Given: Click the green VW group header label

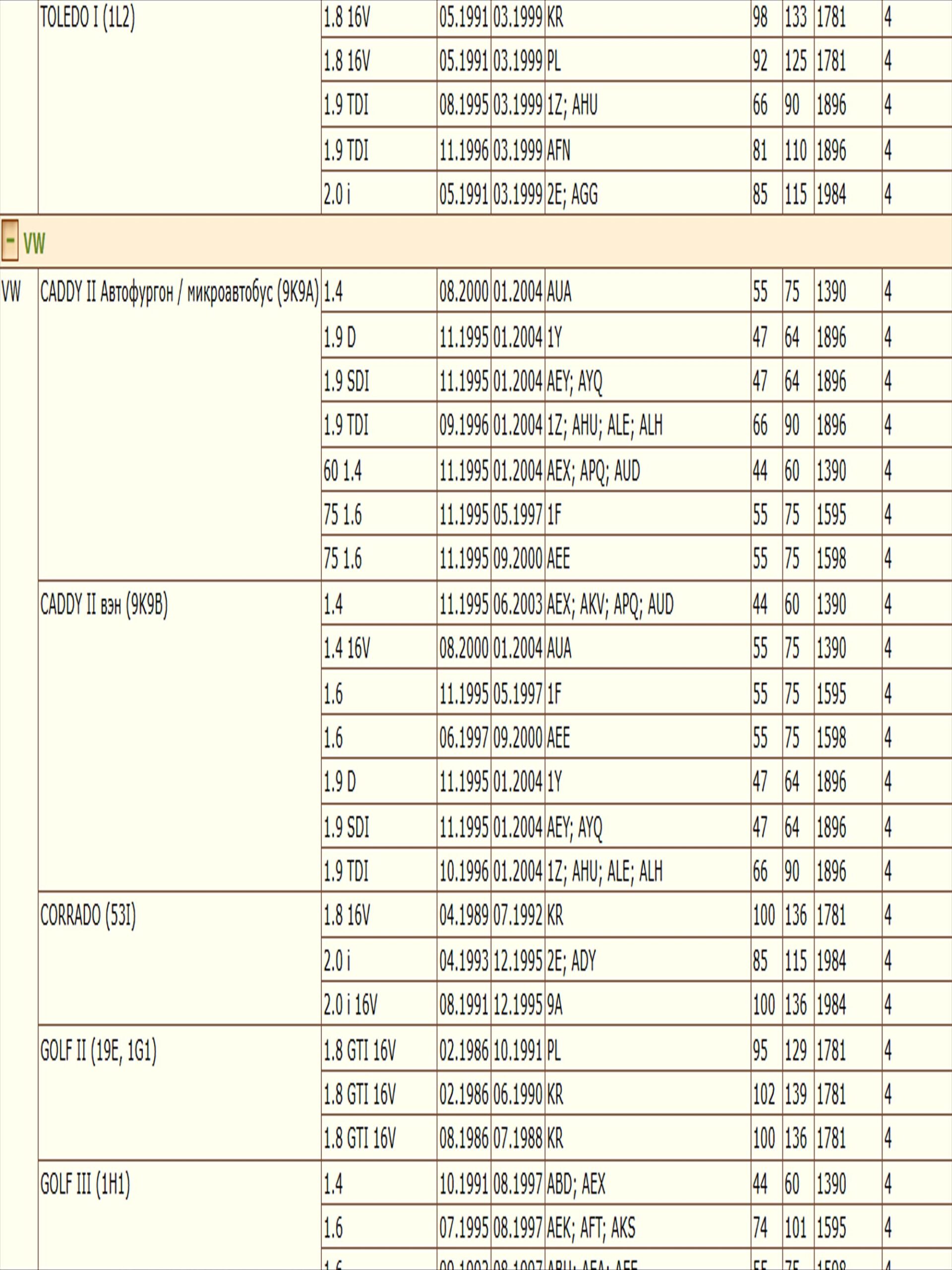Looking at the screenshot, I should pyautogui.click(x=34, y=244).
